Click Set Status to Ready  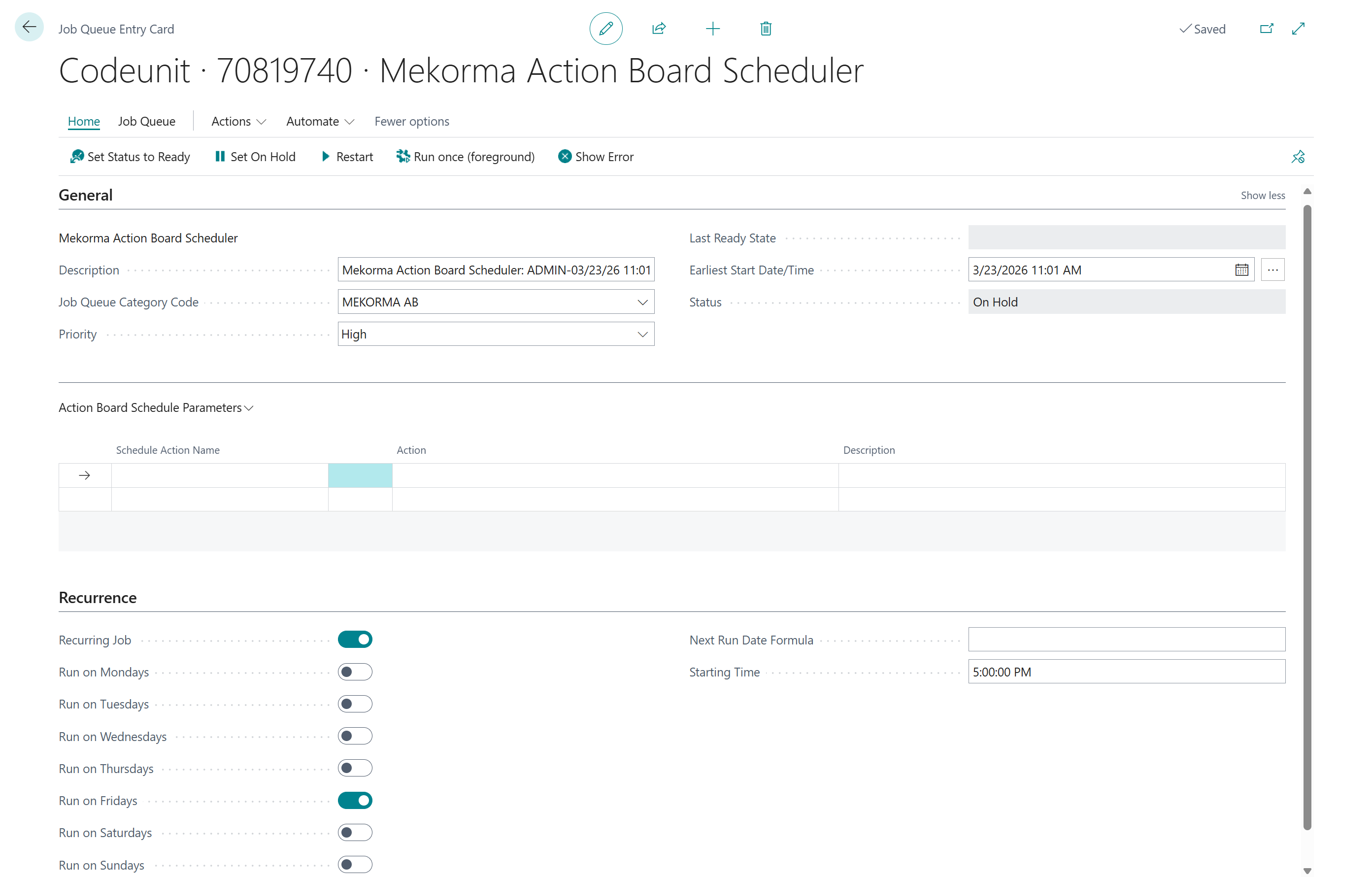[130, 157]
